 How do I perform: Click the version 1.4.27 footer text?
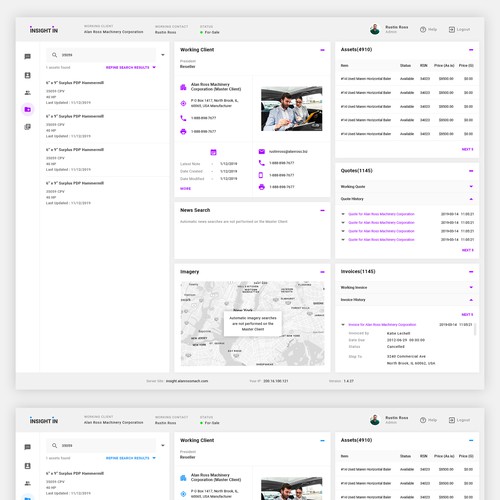(x=341, y=381)
